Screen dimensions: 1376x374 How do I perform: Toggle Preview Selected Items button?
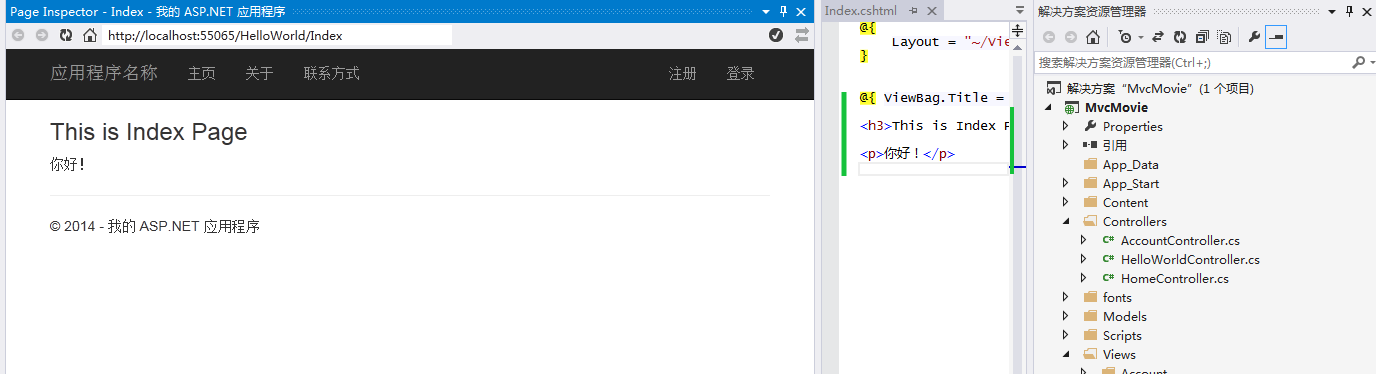tap(1276, 37)
